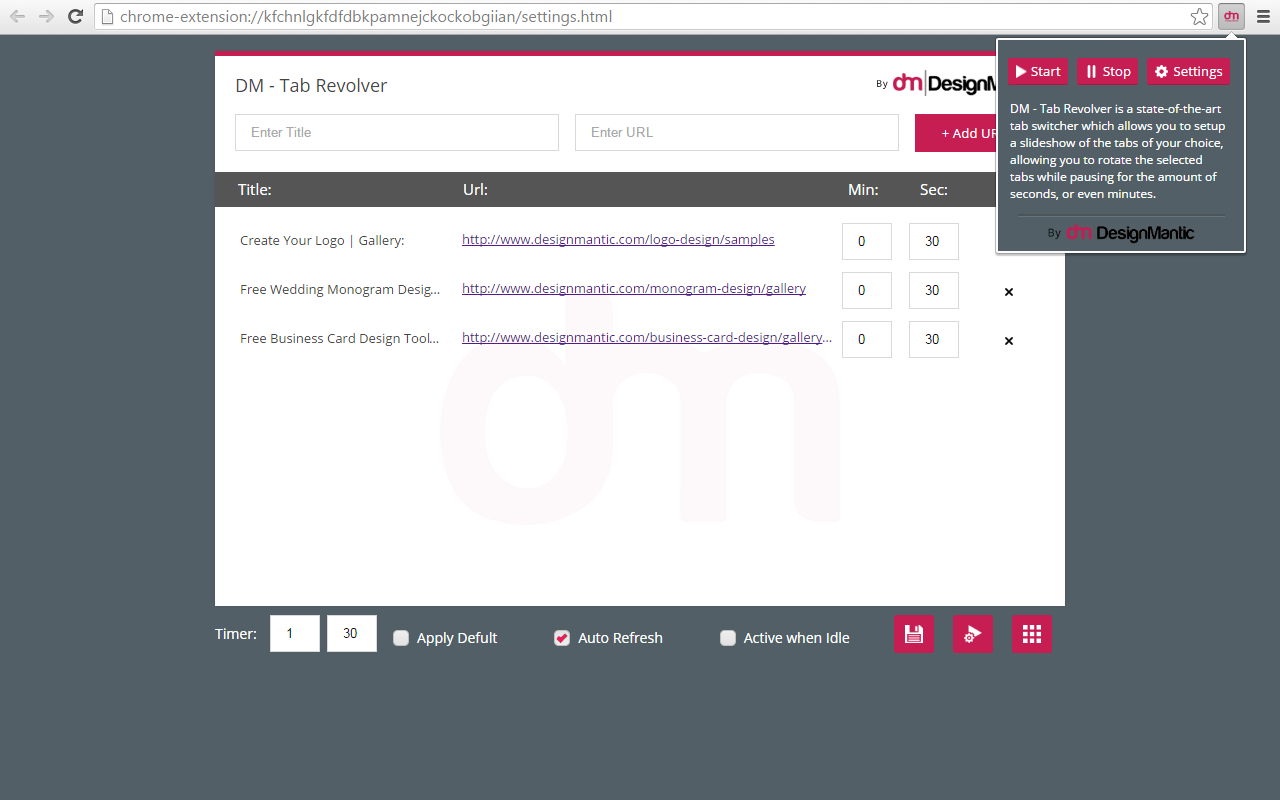Screen dimensions: 1280x800
Task: Edit Min field for Business Card row
Action: click(867, 339)
